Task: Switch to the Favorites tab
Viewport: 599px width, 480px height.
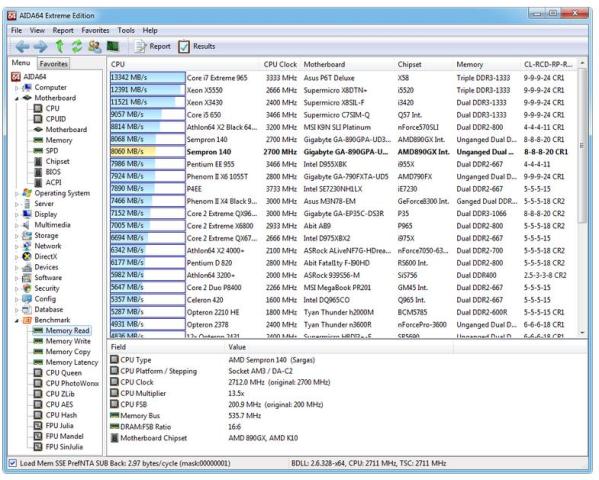Action: [x=53, y=64]
